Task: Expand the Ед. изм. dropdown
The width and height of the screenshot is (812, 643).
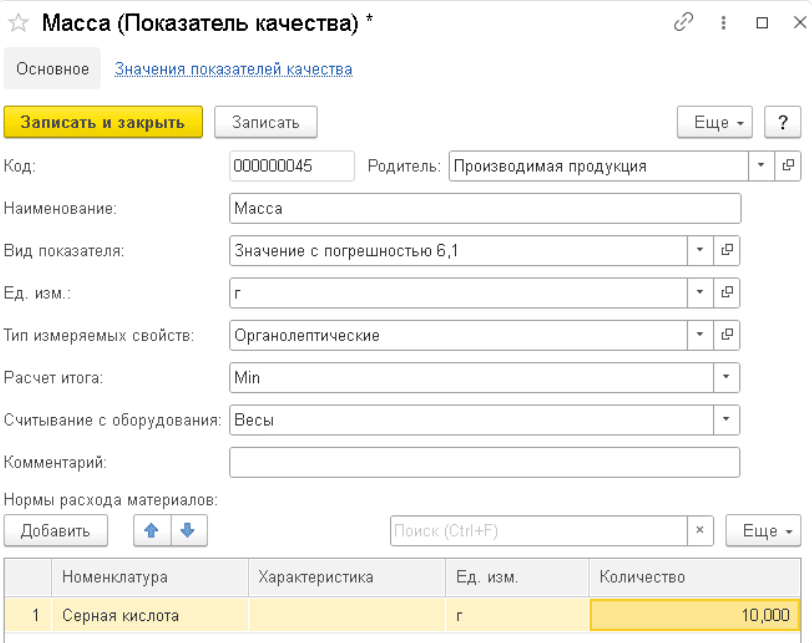Action: point(700,293)
